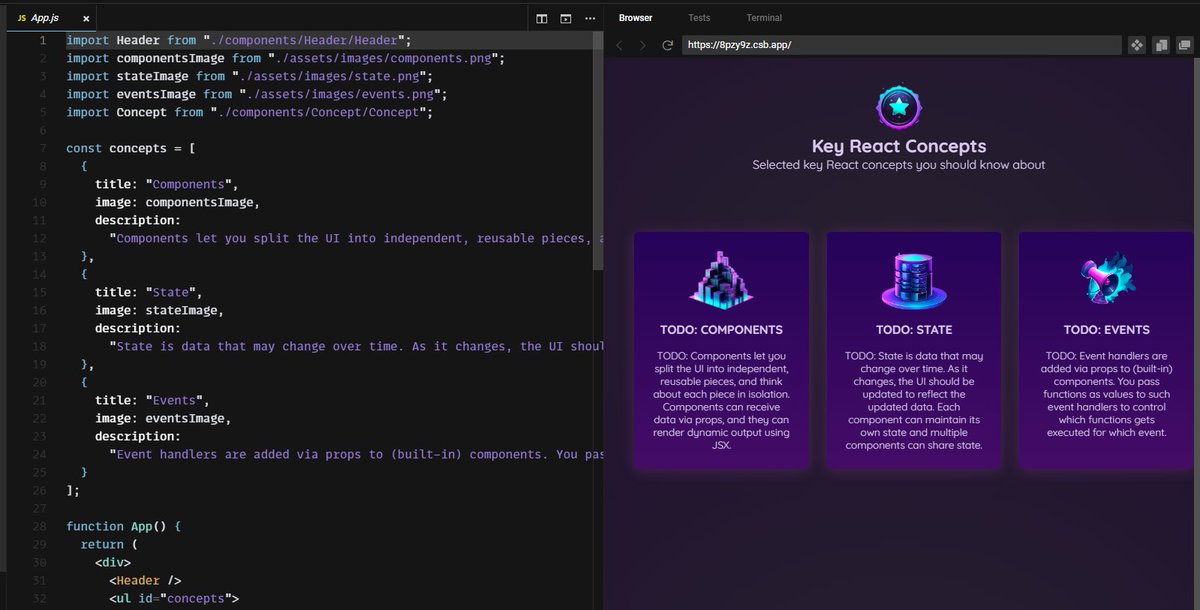Screen dimensions: 1200x610
Task: Click the duplicate preview pane icon
Action: click(x=1161, y=44)
